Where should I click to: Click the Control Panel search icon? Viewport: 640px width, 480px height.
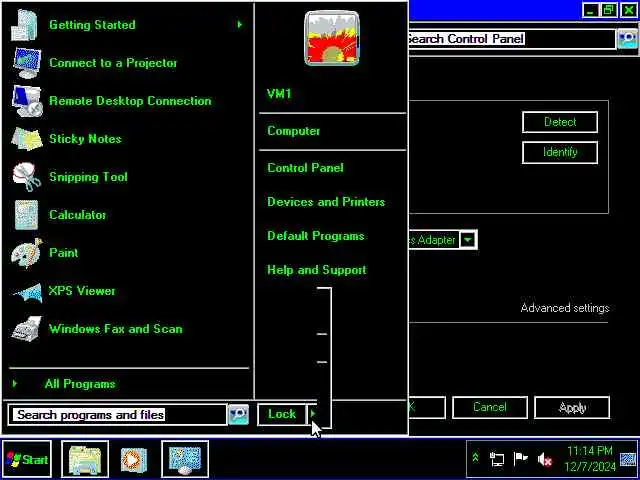[x=627, y=39]
